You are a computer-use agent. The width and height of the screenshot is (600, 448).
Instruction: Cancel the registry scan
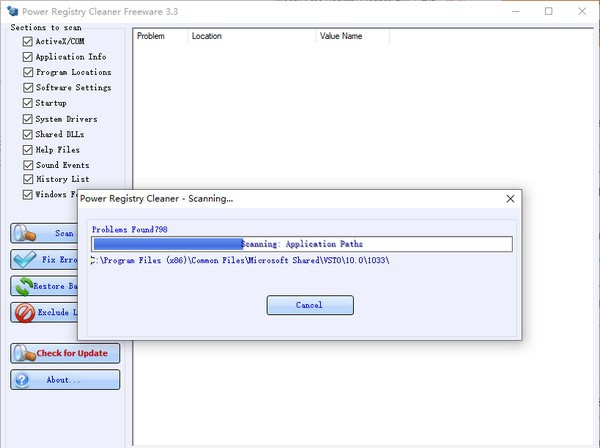point(310,305)
